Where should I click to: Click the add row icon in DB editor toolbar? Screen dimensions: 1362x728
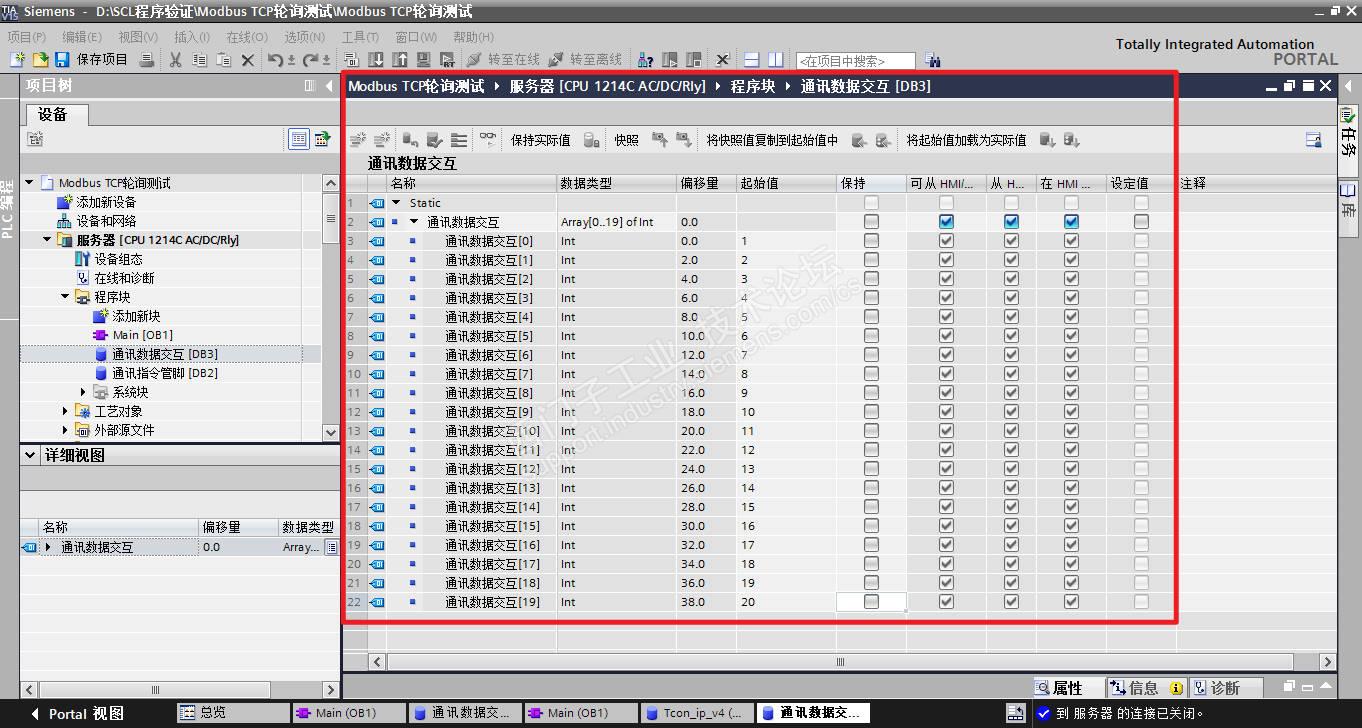(x=381, y=140)
